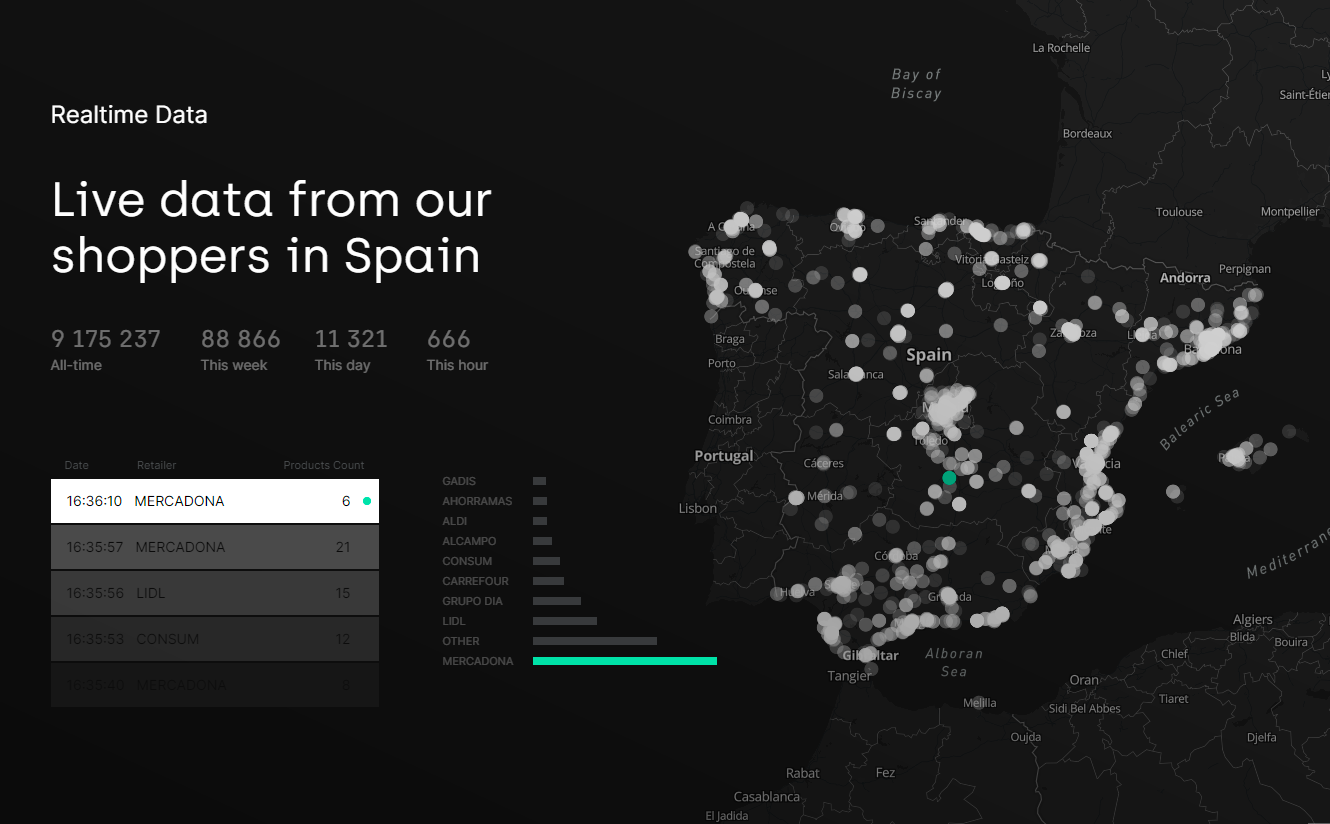Select the 16:35:56 LIDL row

click(x=214, y=593)
